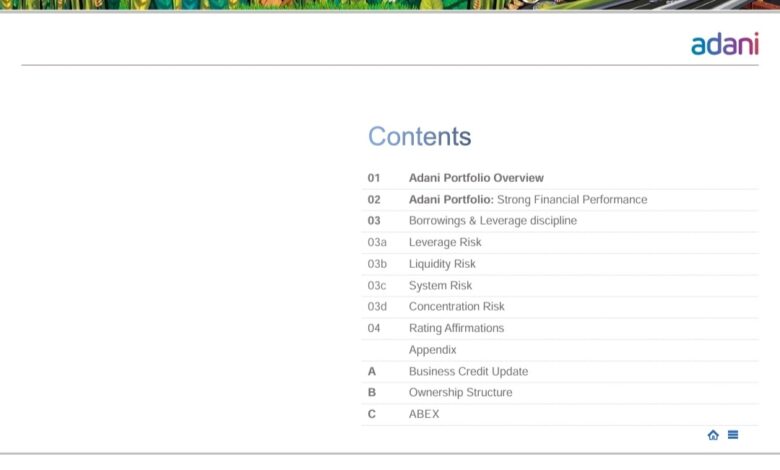This screenshot has height=470, width=780.
Task: Jump to Liquidity Risk
Action: (x=442, y=264)
